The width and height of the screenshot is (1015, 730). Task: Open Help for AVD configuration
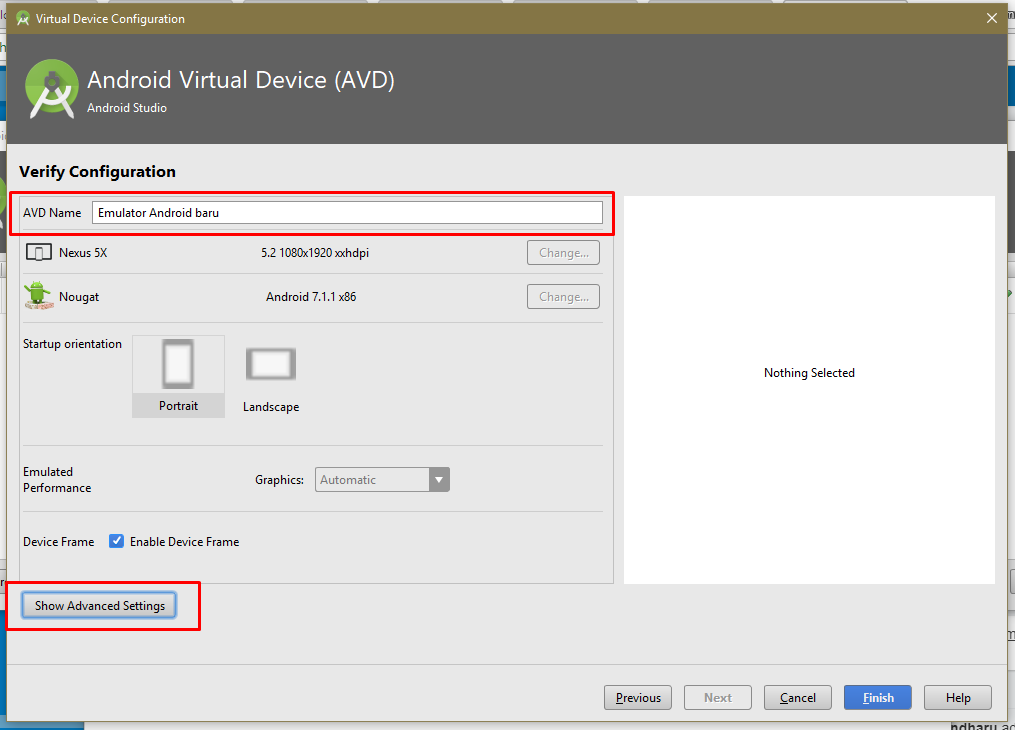958,698
